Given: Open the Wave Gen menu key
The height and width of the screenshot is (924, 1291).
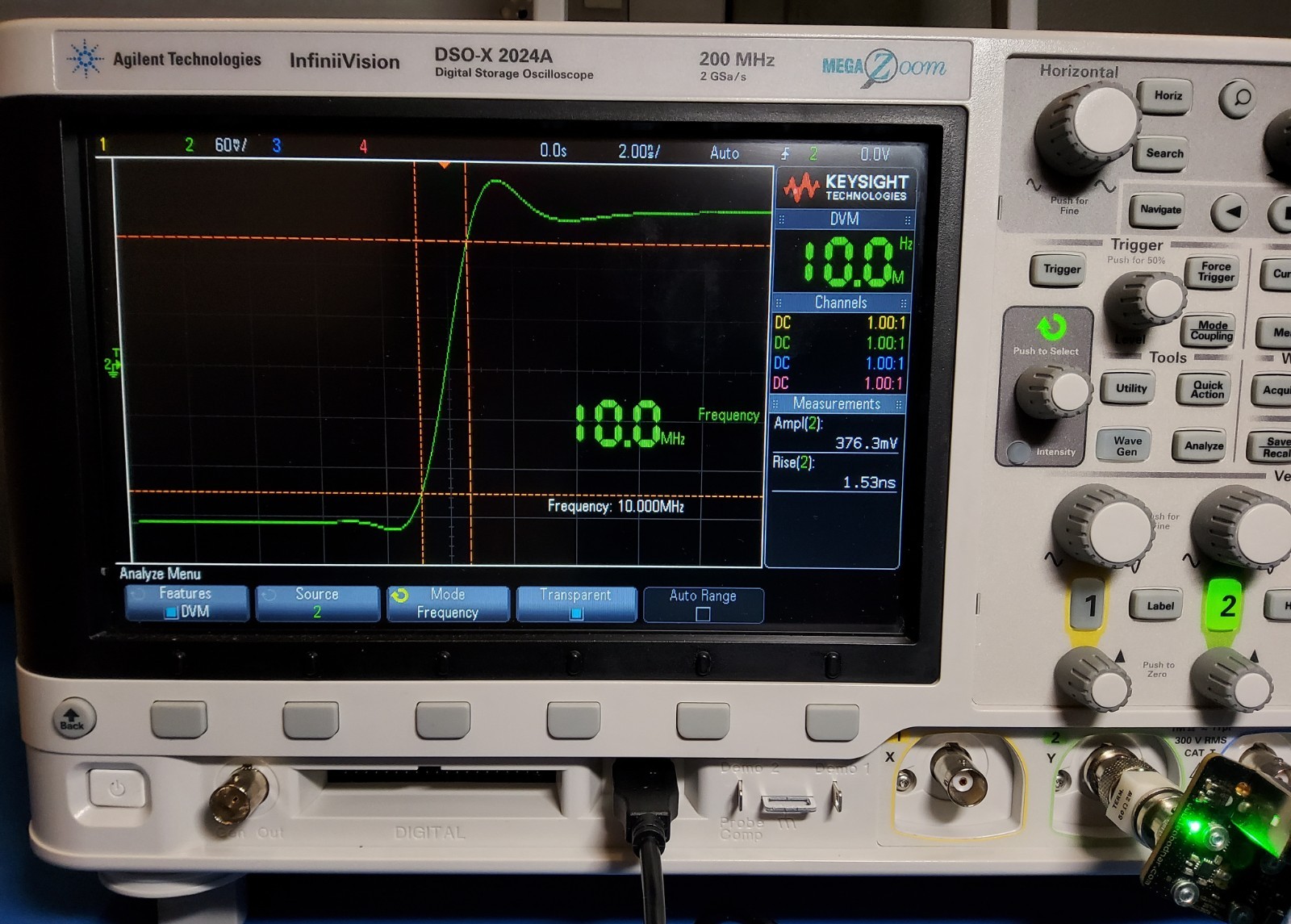Looking at the screenshot, I should [1126, 445].
